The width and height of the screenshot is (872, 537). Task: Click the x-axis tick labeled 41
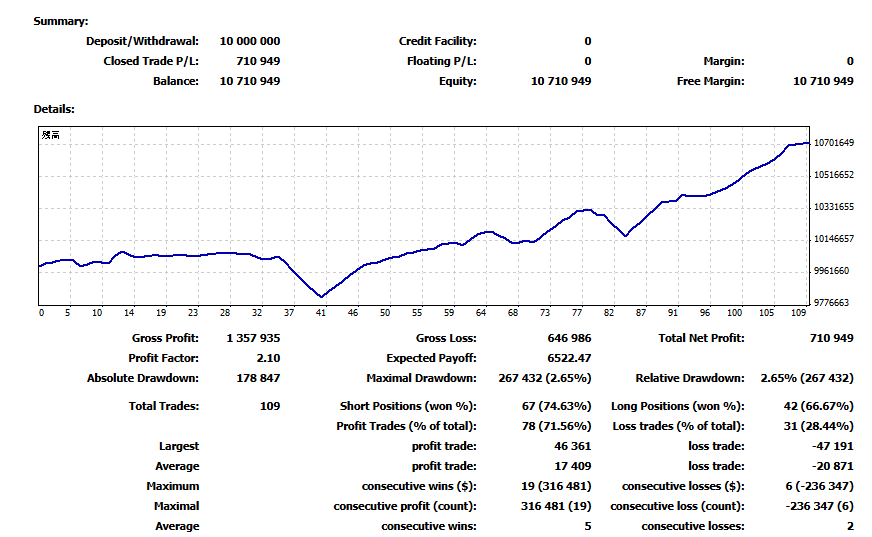[x=321, y=312]
